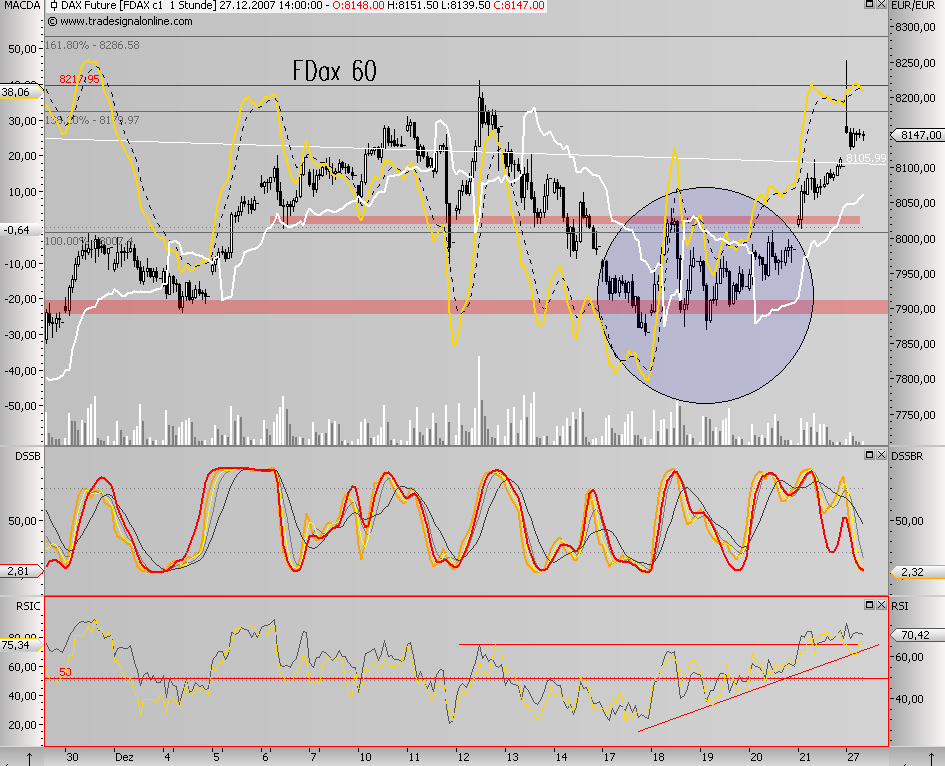Screen dimensions: 945x766
Task: Click the 100.00% Fibonacci level label
Action: (x=89, y=241)
